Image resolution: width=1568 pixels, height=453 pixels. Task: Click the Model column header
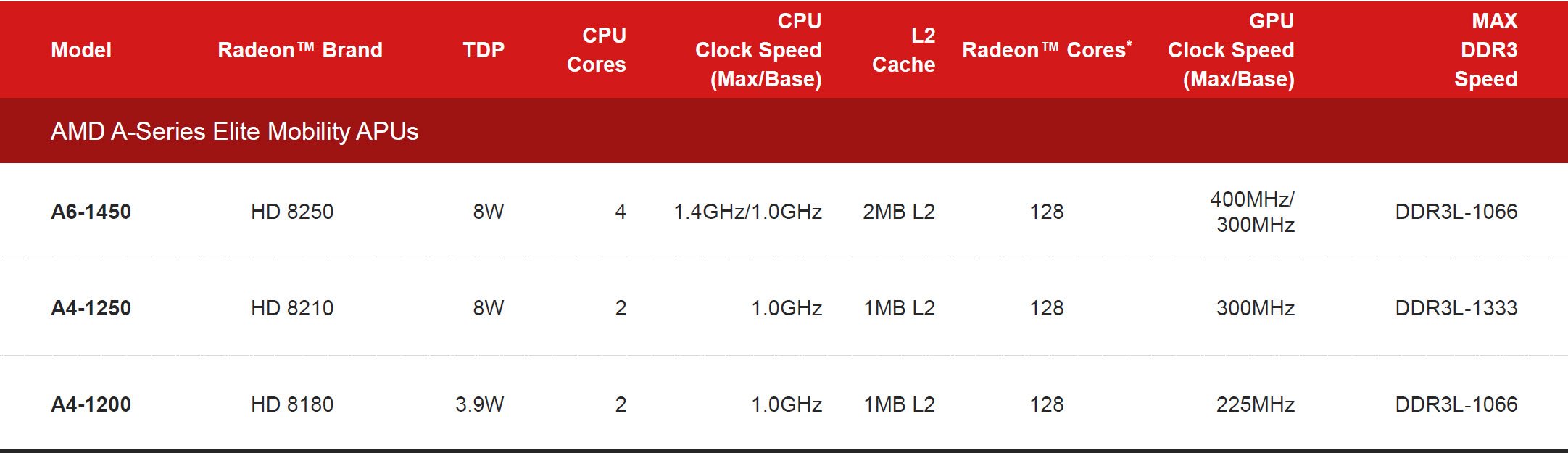[x=81, y=50]
